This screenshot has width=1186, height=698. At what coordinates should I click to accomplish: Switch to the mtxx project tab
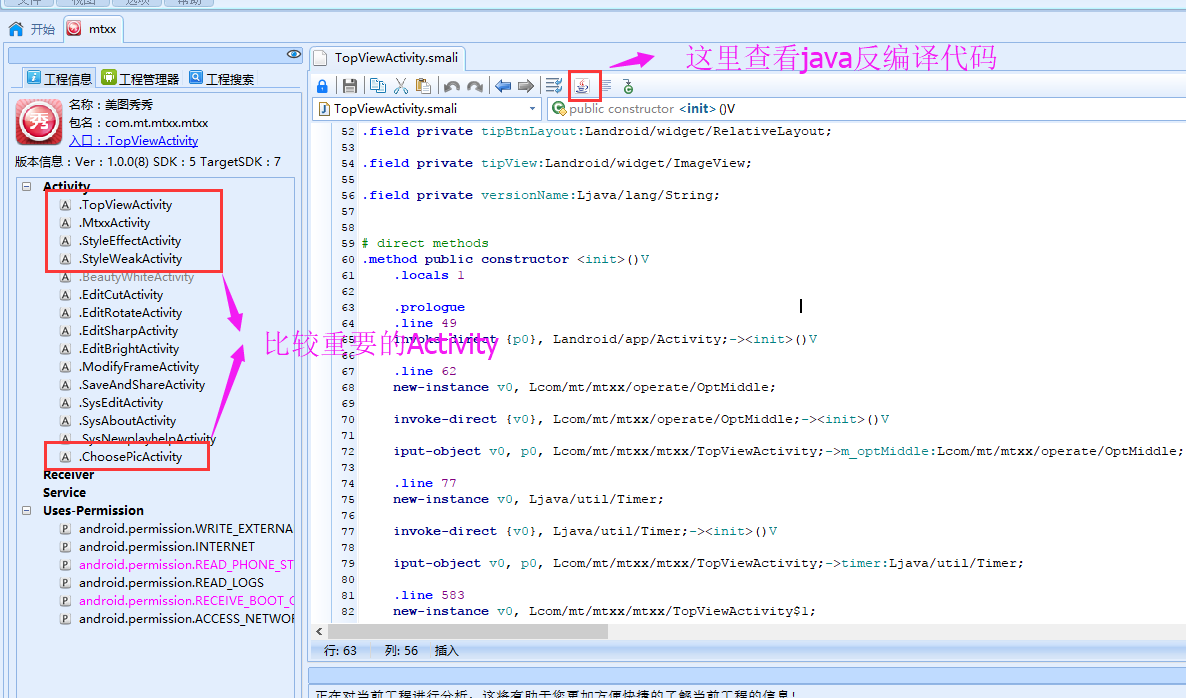coord(92,29)
